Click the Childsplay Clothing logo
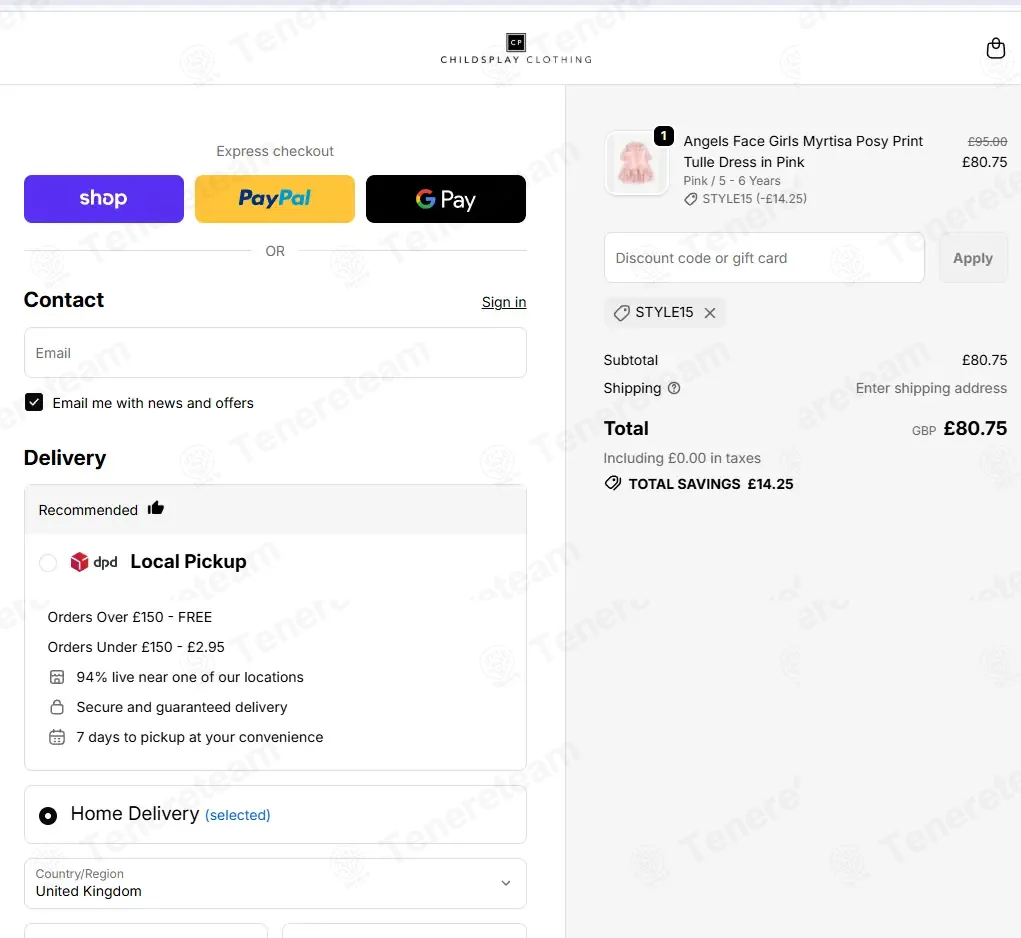The width and height of the screenshot is (1021, 938). coord(516,49)
